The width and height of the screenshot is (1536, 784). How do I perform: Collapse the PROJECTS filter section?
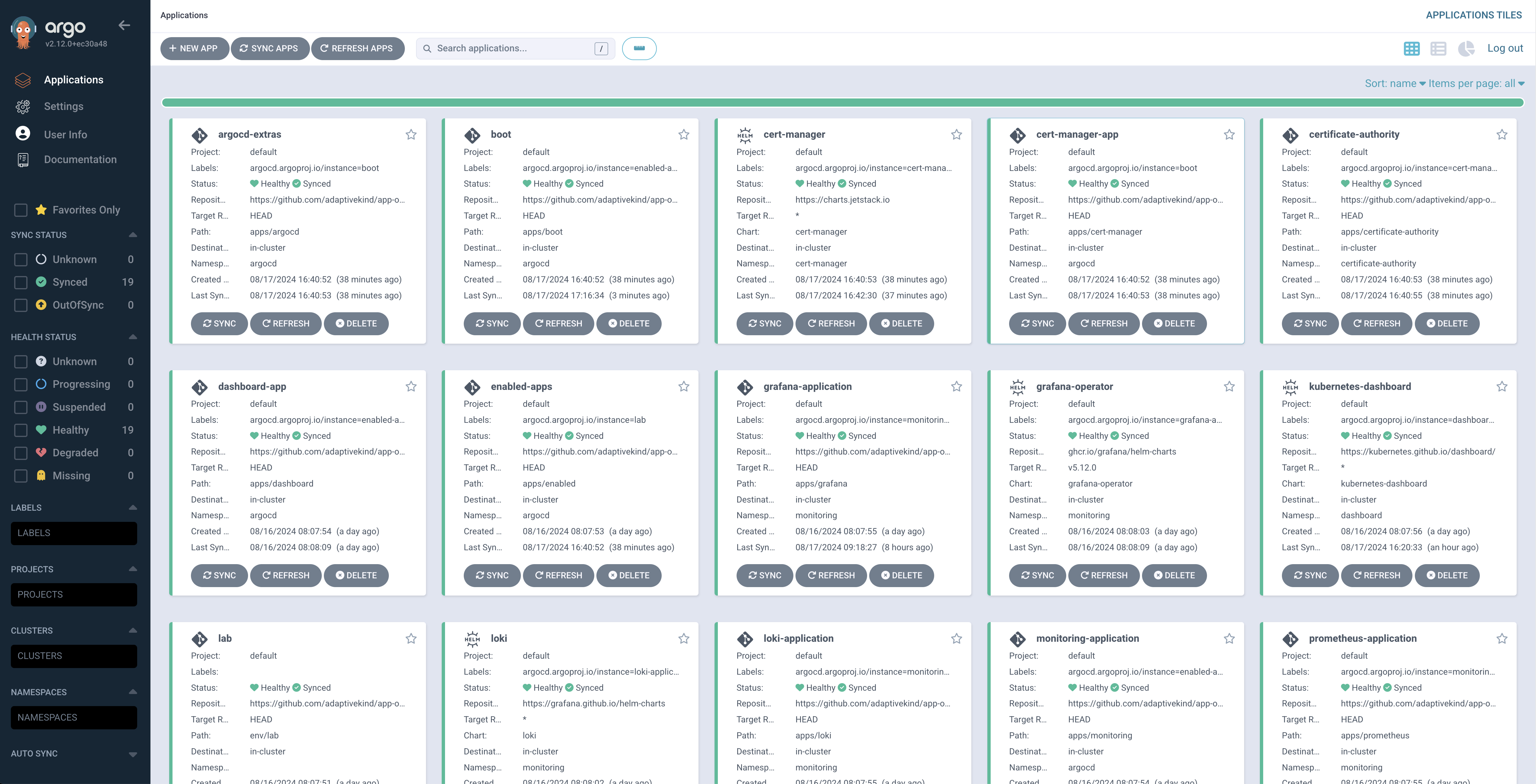click(x=132, y=569)
